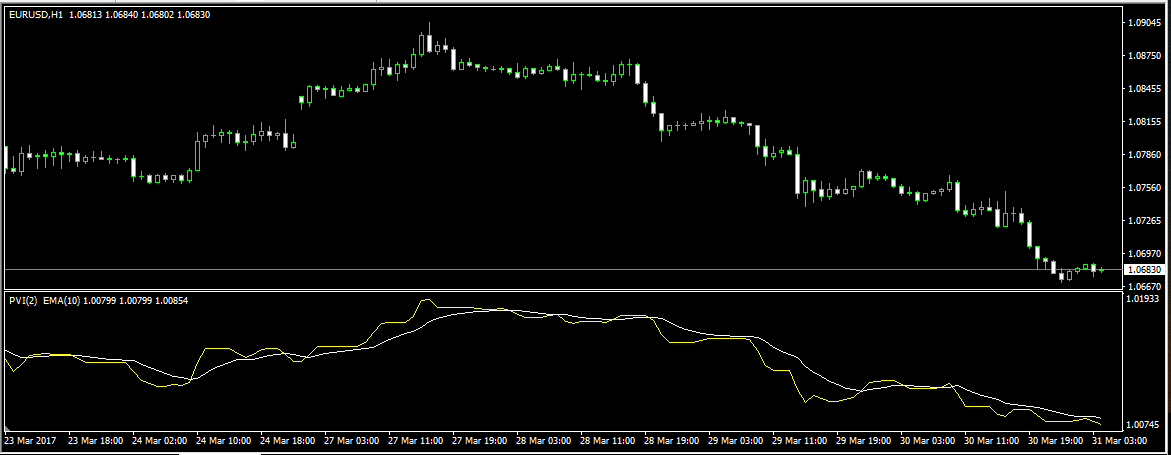Click the 28 Mar 03:00 time label
The height and width of the screenshot is (455, 1171).
(x=544, y=440)
